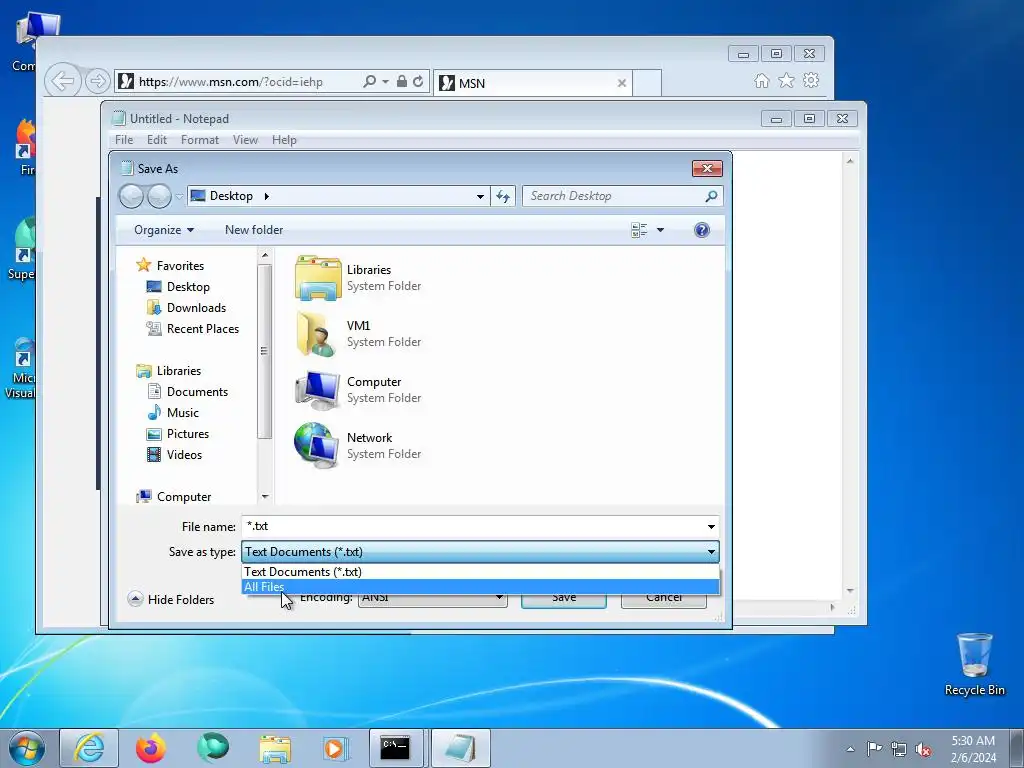Click Save As forward navigation button
The height and width of the screenshot is (768, 1024).
click(x=159, y=196)
